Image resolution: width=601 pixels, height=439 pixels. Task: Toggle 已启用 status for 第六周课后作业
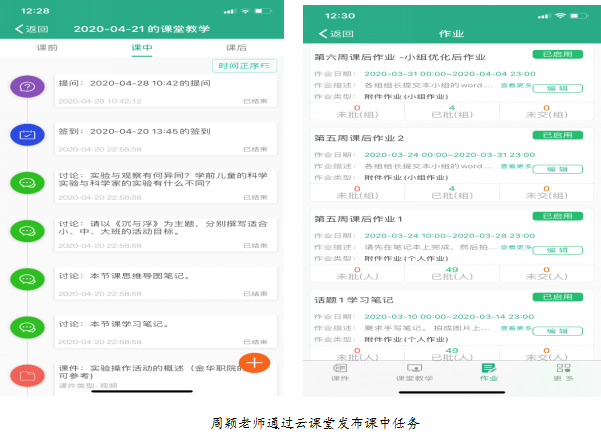point(557,55)
